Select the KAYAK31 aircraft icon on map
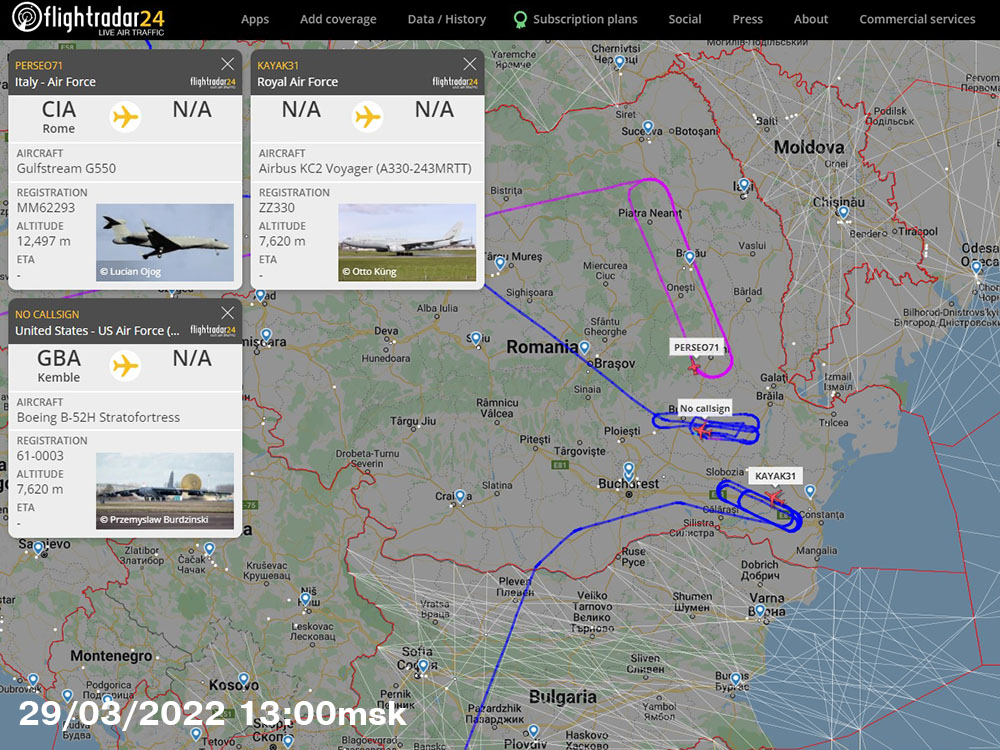1000x750 pixels. [774, 497]
